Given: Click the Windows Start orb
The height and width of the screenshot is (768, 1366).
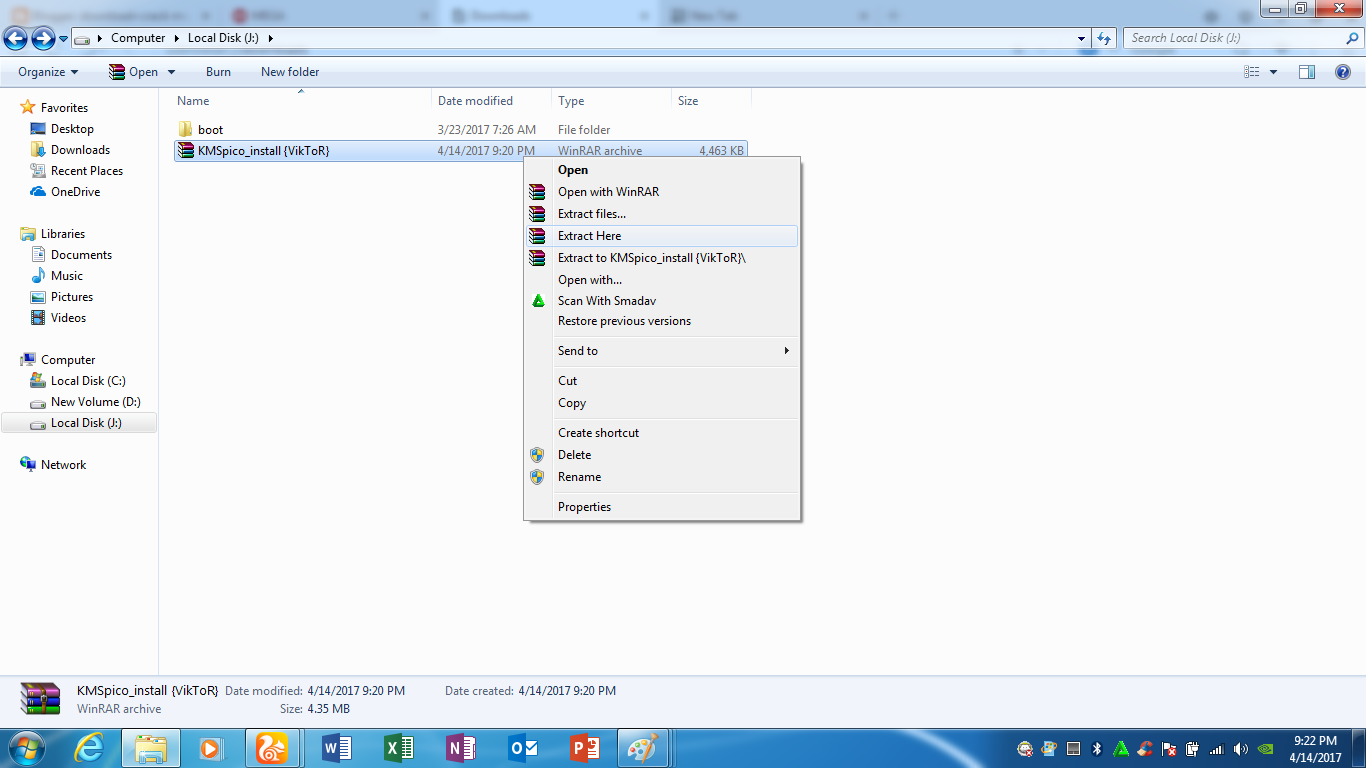Looking at the screenshot, I should 25,748.
